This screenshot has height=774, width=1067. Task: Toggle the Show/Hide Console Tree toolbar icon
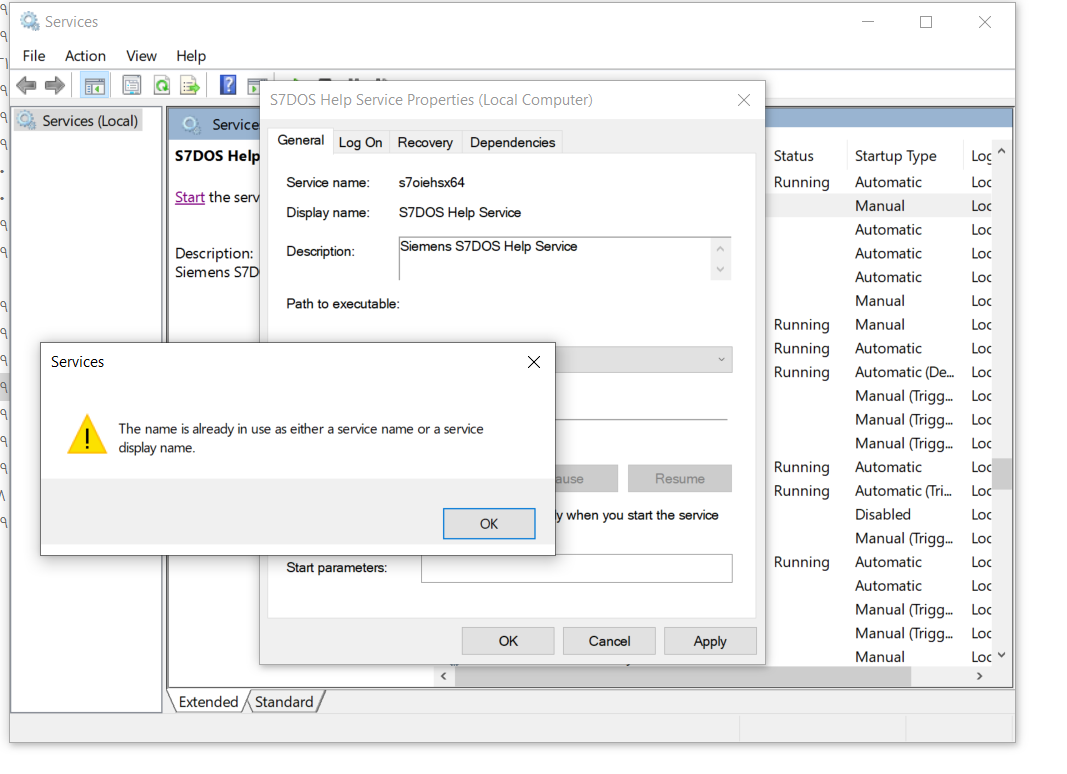click(x=95, y=86)
